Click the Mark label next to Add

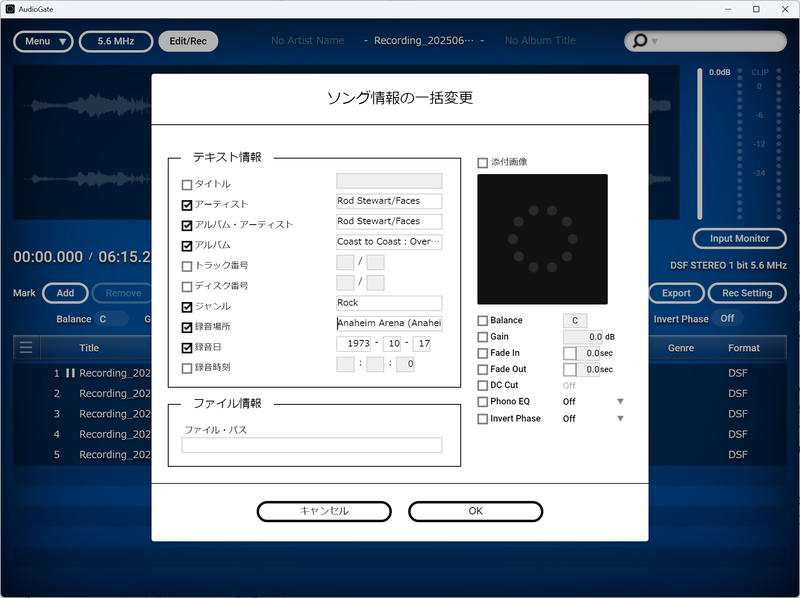coord(24,293)
